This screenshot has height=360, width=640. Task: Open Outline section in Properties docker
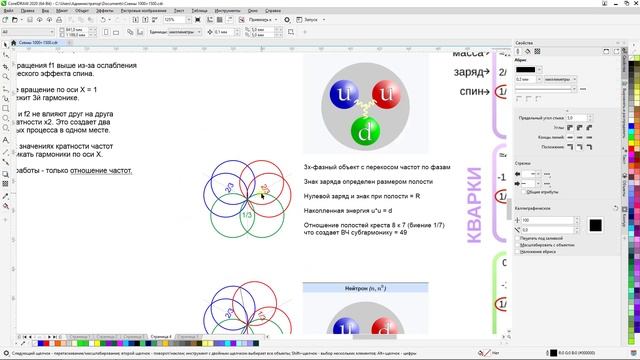click(518, 51)
